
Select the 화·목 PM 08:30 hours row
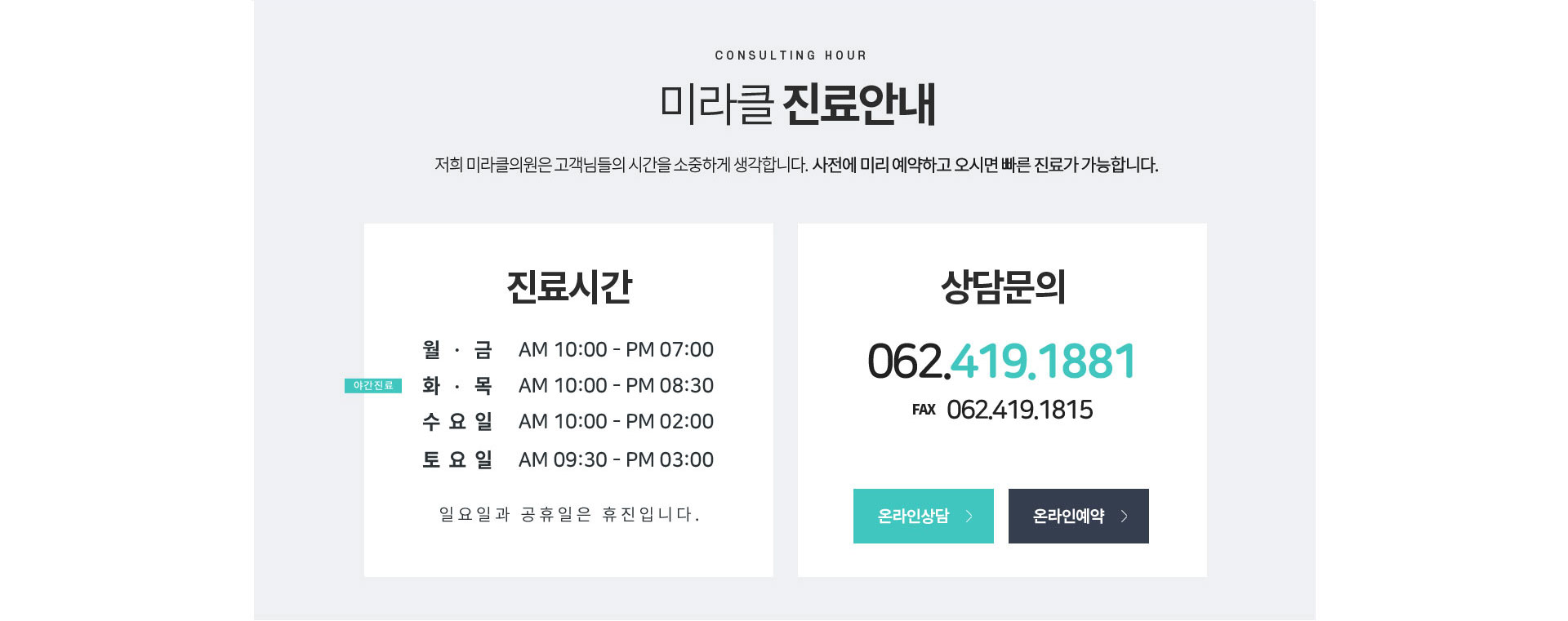coord(568,385)
